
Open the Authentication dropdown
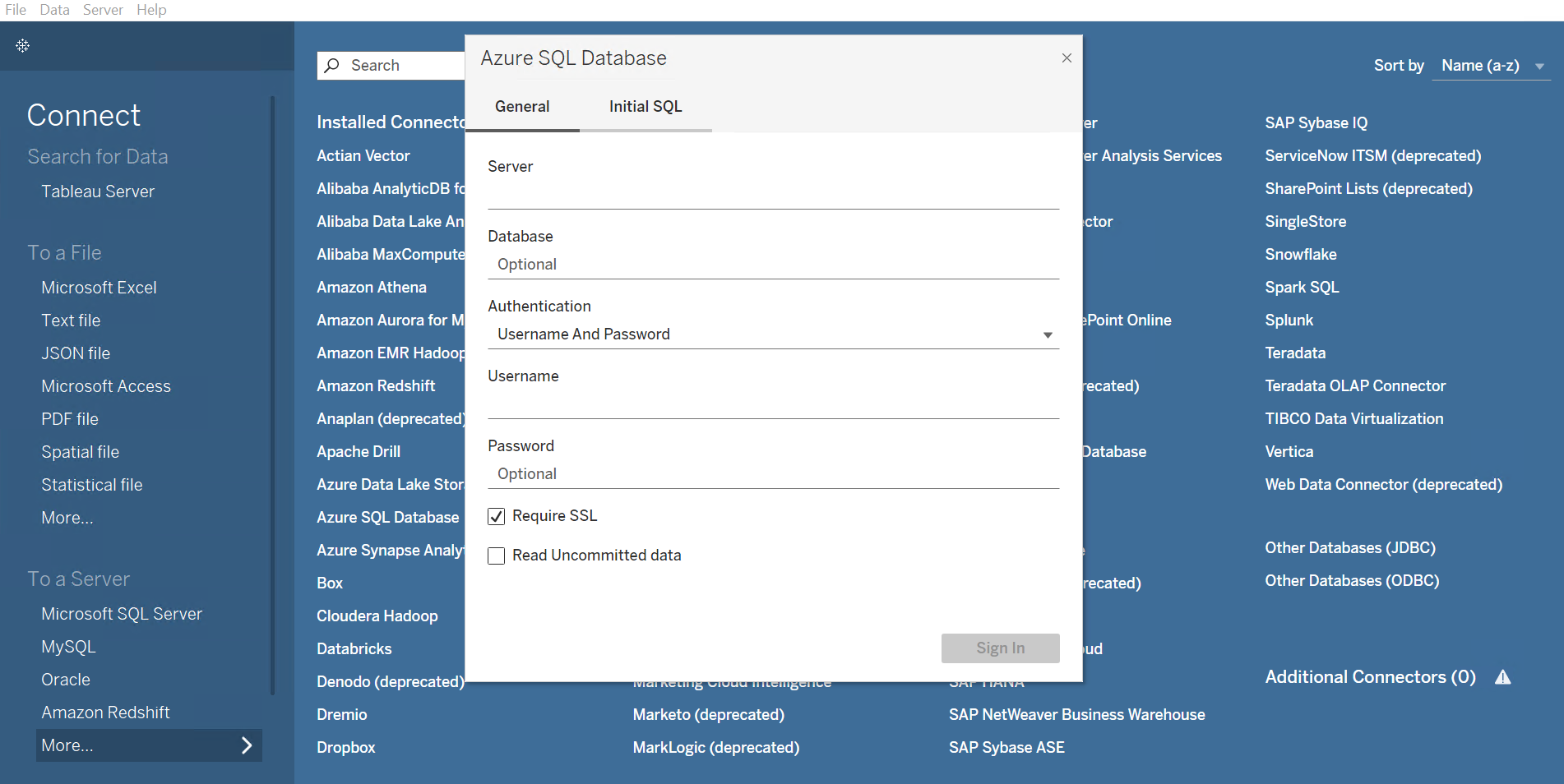click(x=1048, y=334)
